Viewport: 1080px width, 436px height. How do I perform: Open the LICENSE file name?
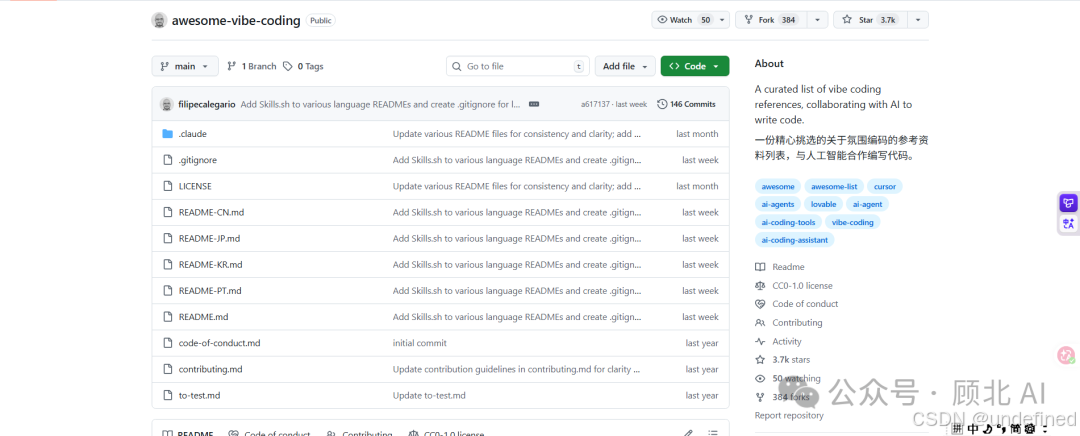(x=195, y=186)
